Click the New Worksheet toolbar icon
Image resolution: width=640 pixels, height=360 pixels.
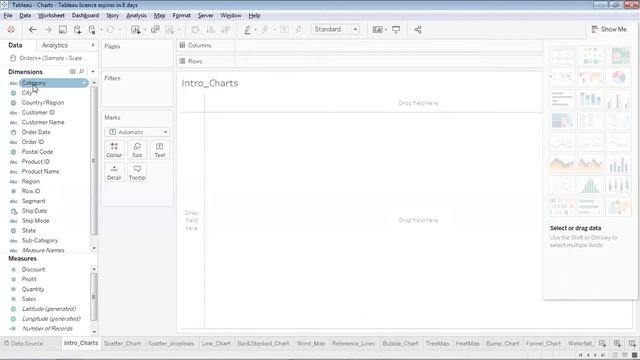[x=135, y=29]
